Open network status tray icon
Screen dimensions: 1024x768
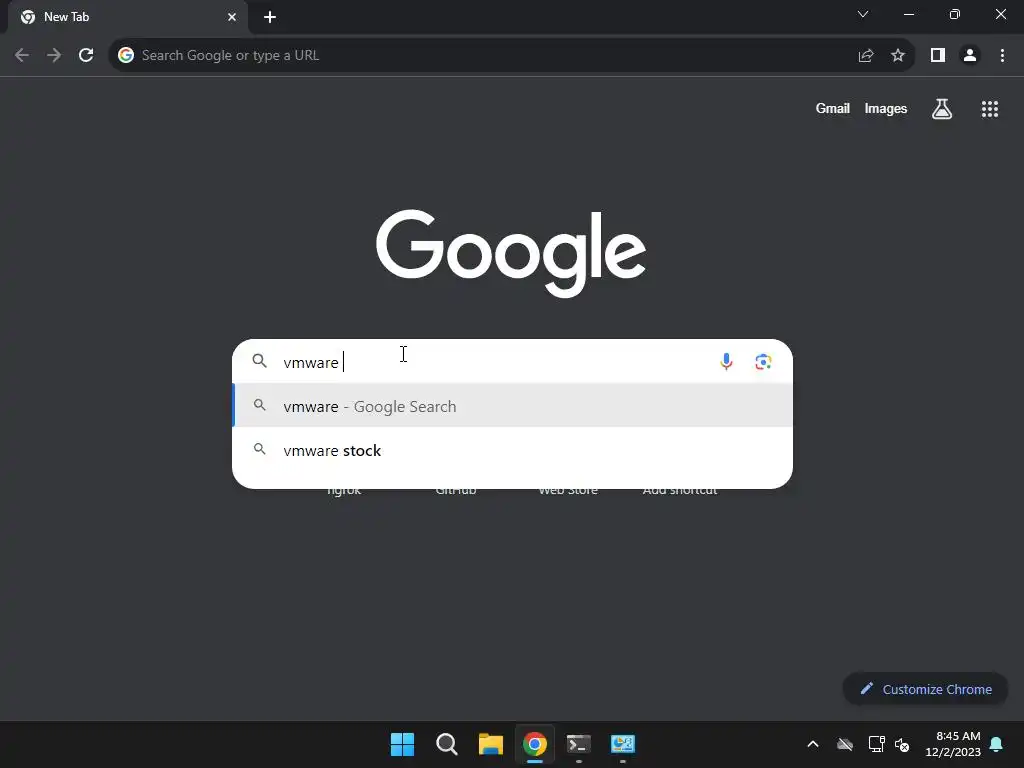tap(876, 744)
